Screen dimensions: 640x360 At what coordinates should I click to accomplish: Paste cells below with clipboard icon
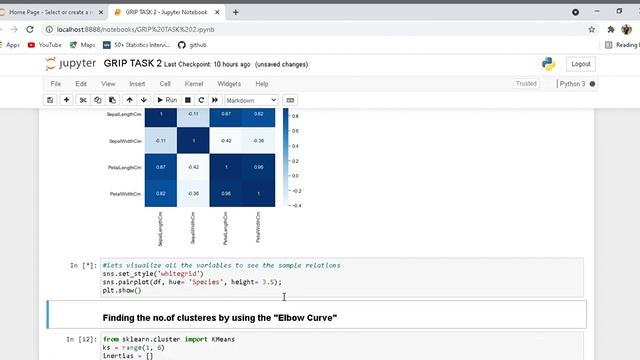[x=112, y=100]
